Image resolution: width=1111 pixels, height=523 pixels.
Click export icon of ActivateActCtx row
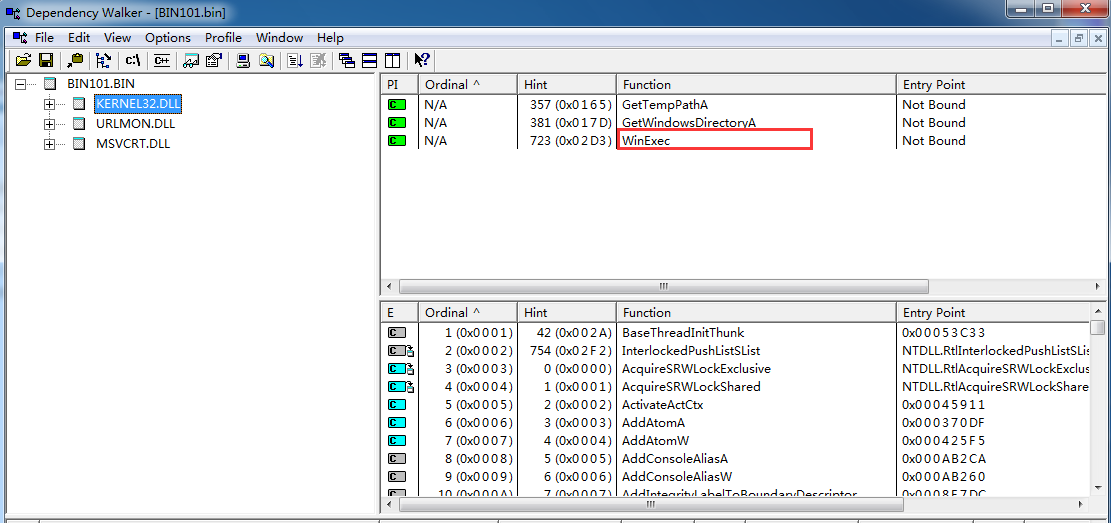point(397,405)
